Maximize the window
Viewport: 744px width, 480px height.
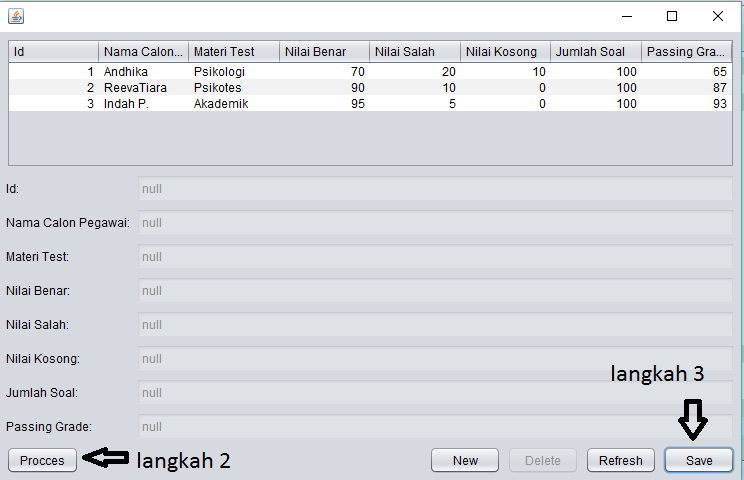click(672, 16)
